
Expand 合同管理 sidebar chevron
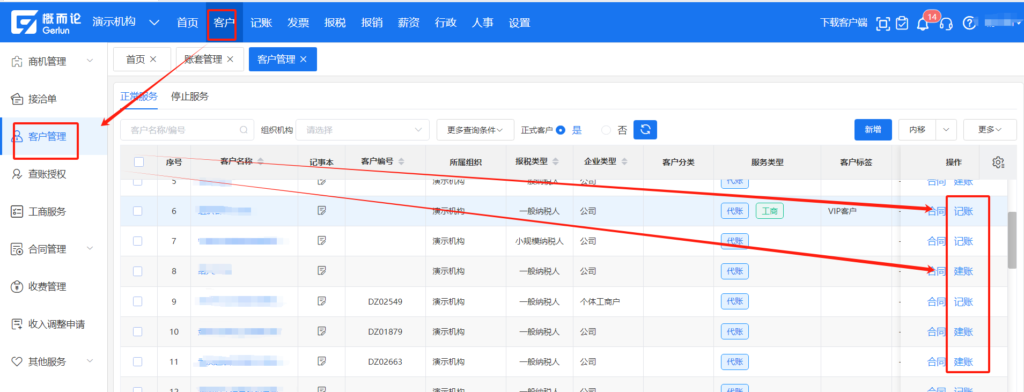89,249
